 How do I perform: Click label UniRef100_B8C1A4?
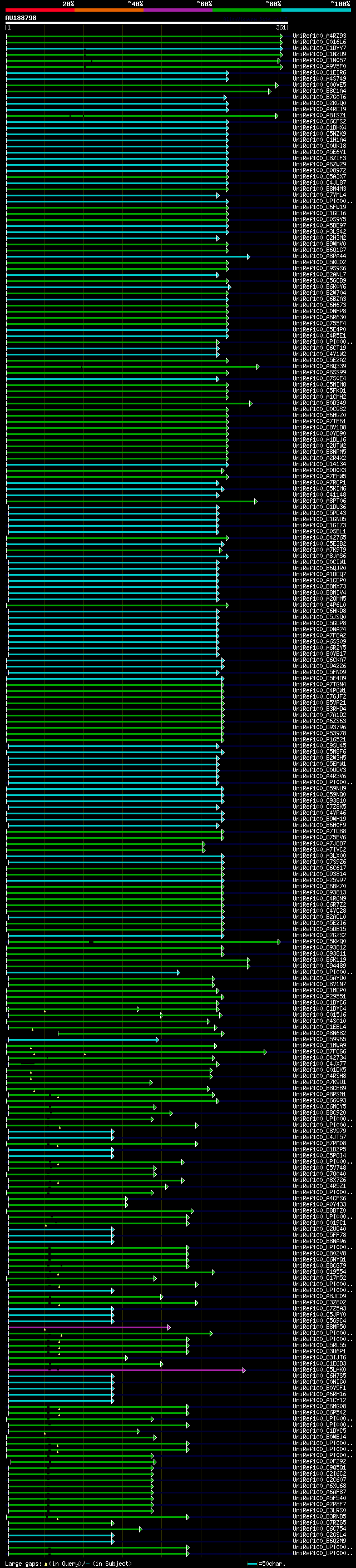click(x=319, y=91)
